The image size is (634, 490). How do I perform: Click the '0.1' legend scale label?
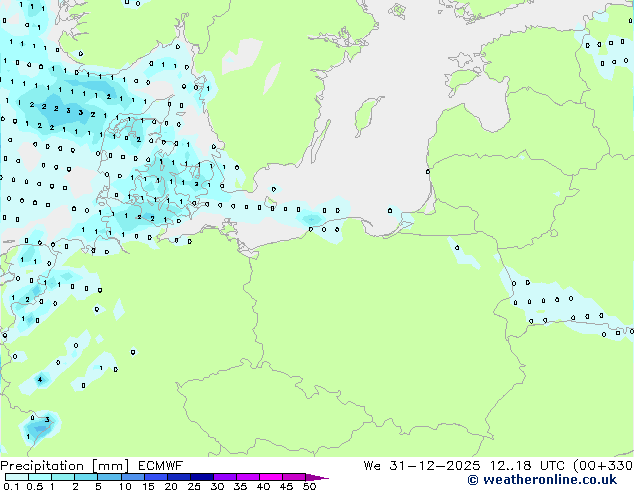tap(11, 486)
